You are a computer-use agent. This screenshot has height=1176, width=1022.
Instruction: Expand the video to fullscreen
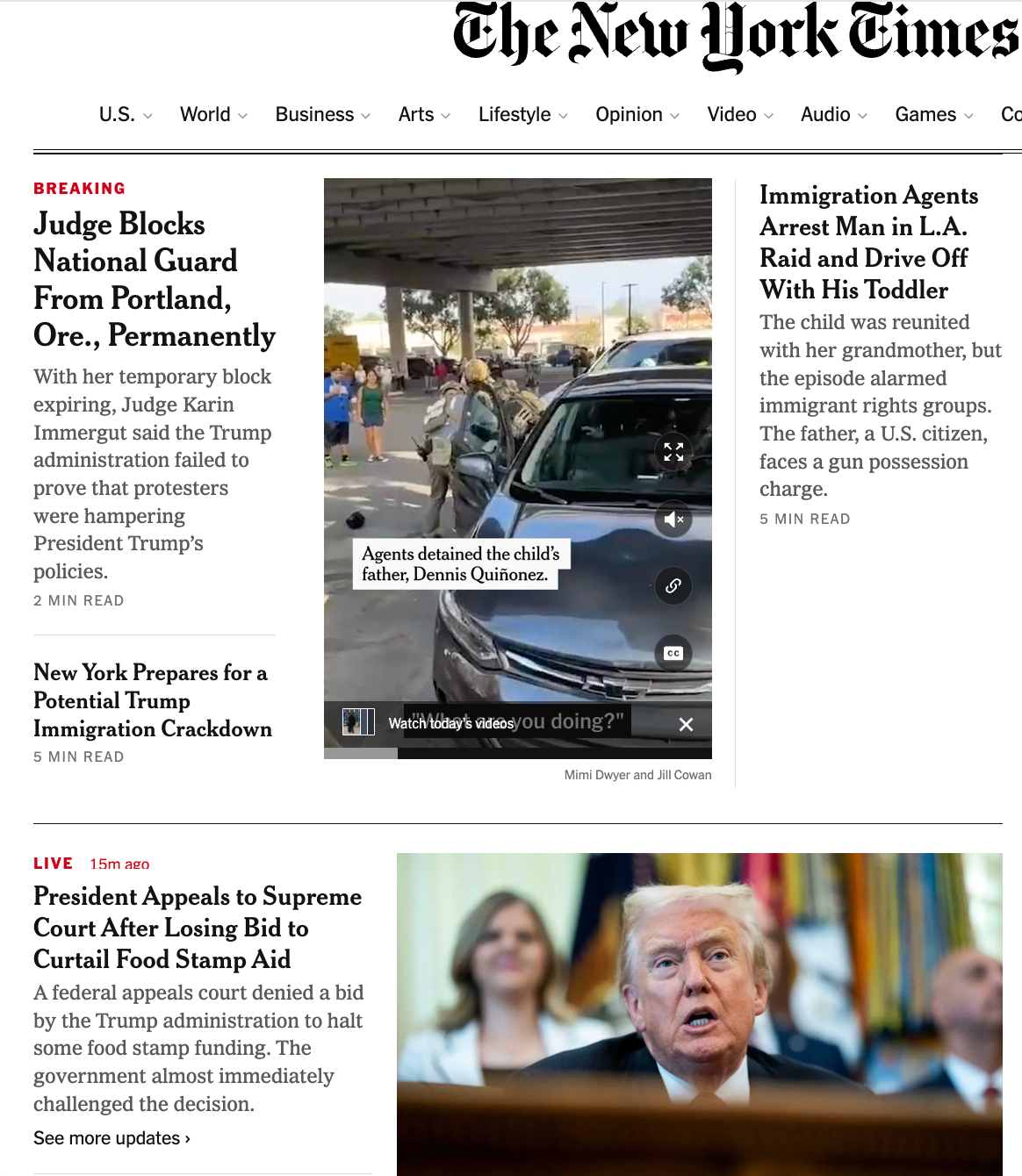click(673, 452)
